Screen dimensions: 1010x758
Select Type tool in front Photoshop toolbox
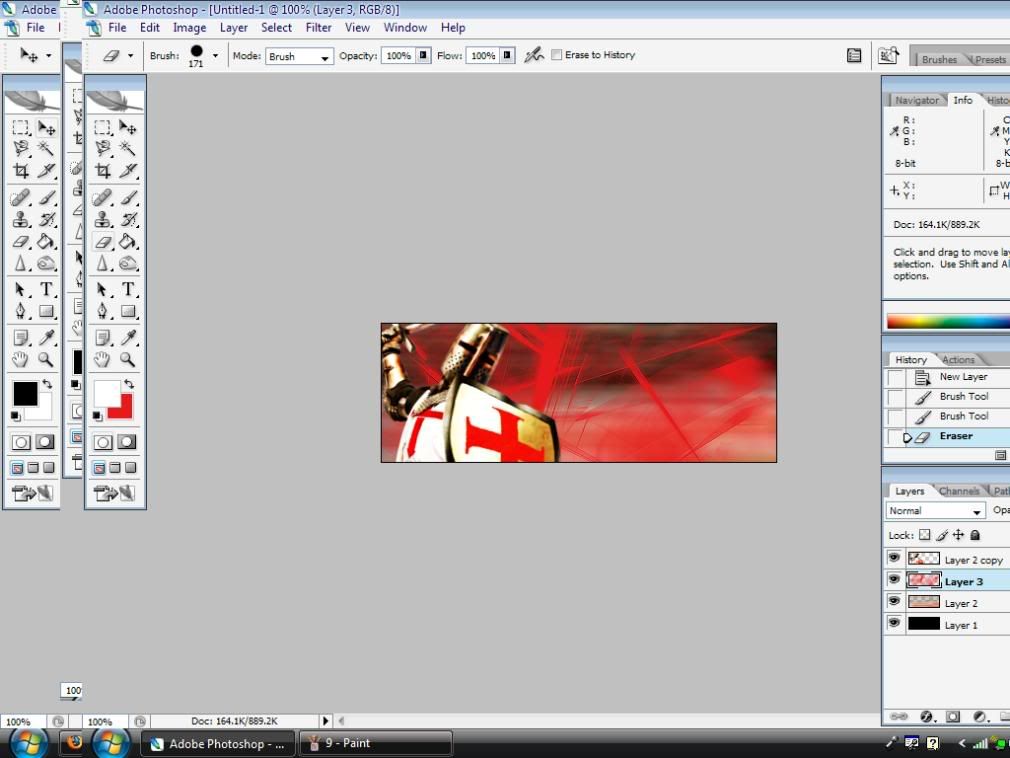(128, 289)
